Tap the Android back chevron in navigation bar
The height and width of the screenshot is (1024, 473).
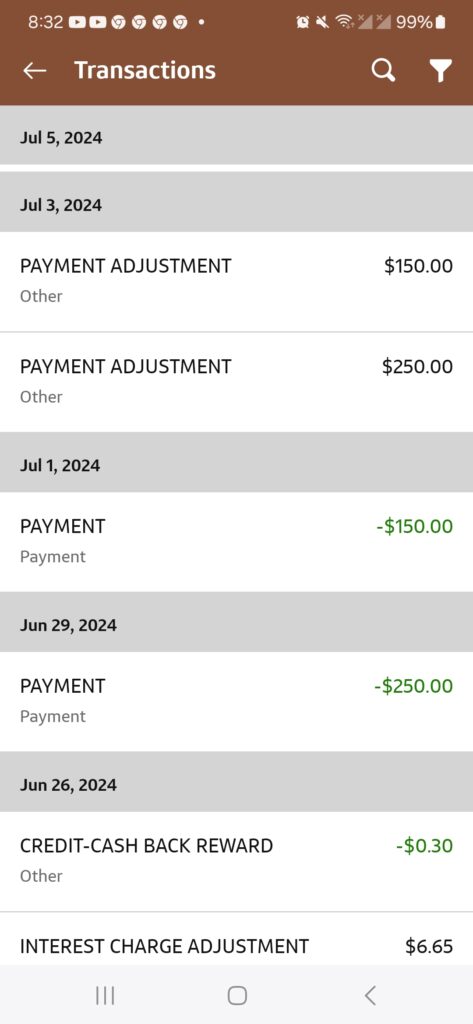[370, 995]
